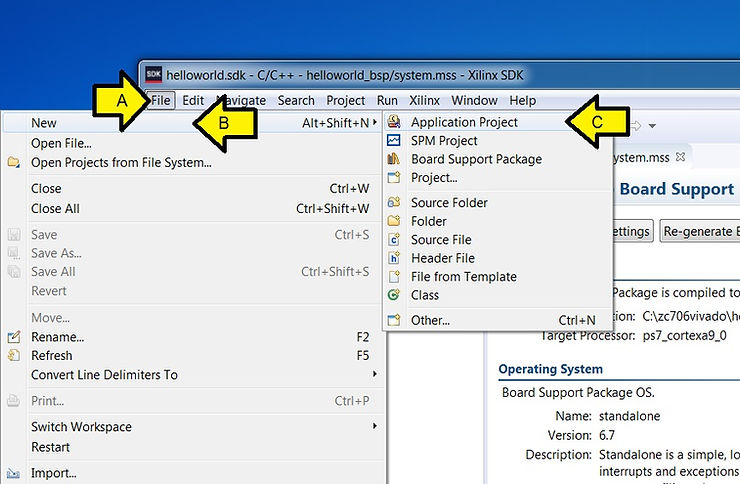Click the Source File icon
Image resolution: width=740 pixels, height=484 pixels.
pyautogui.click(x=393, y=240)
